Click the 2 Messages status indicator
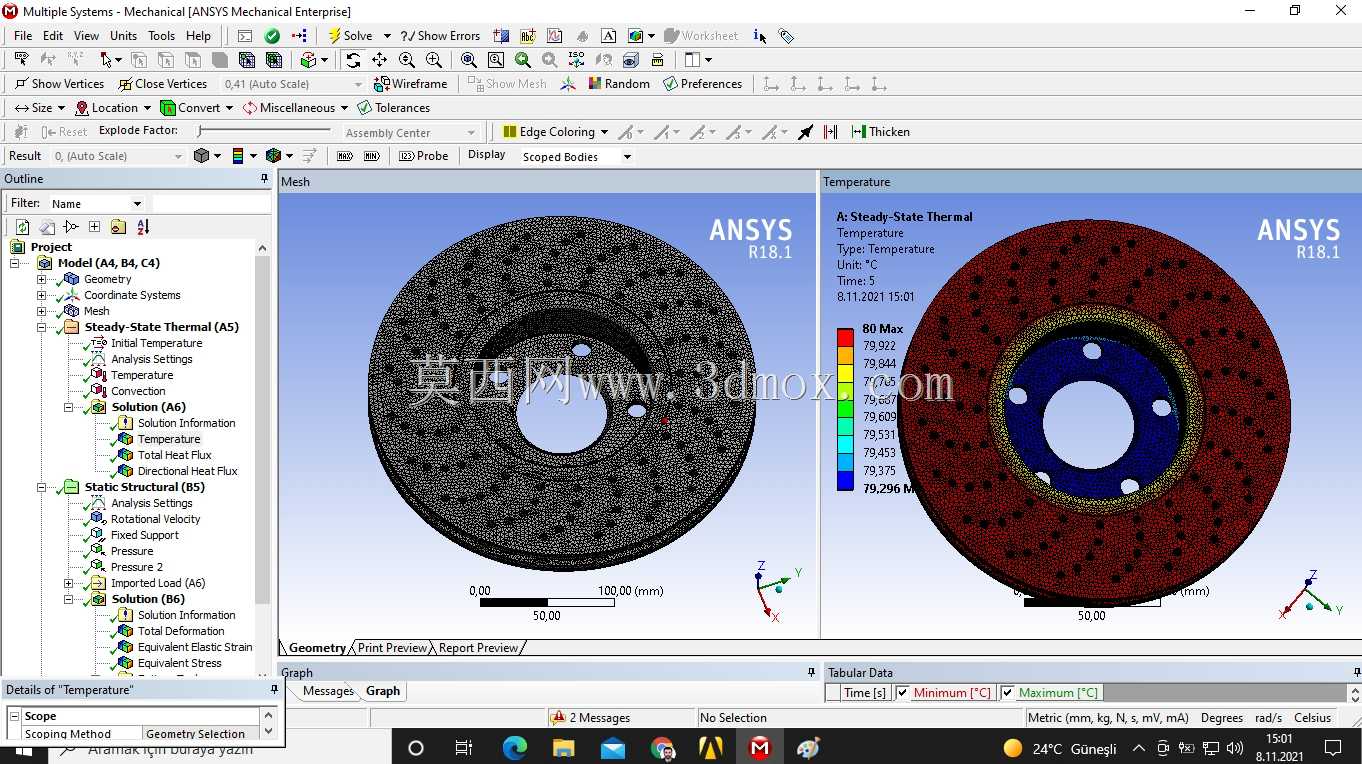This screenshot has width=1362, height=764. point(591,718)
